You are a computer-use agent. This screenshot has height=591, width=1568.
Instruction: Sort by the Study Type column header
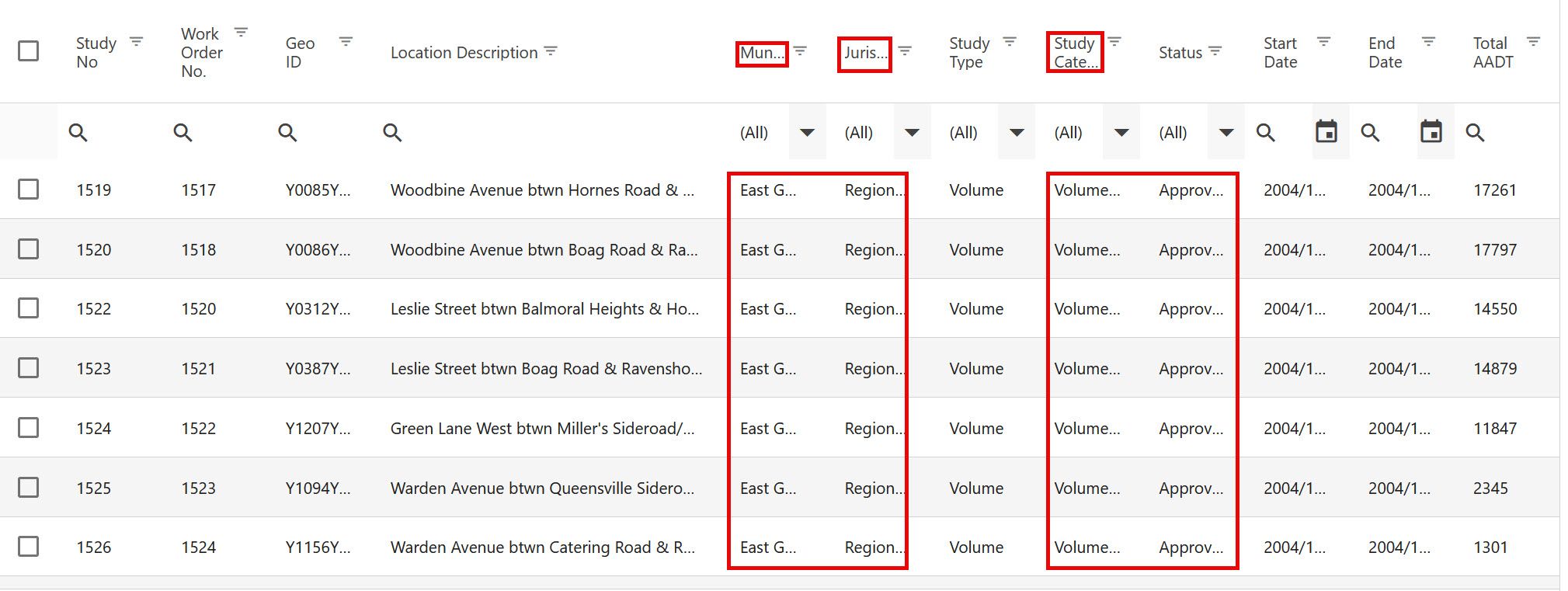pos(969,52)
